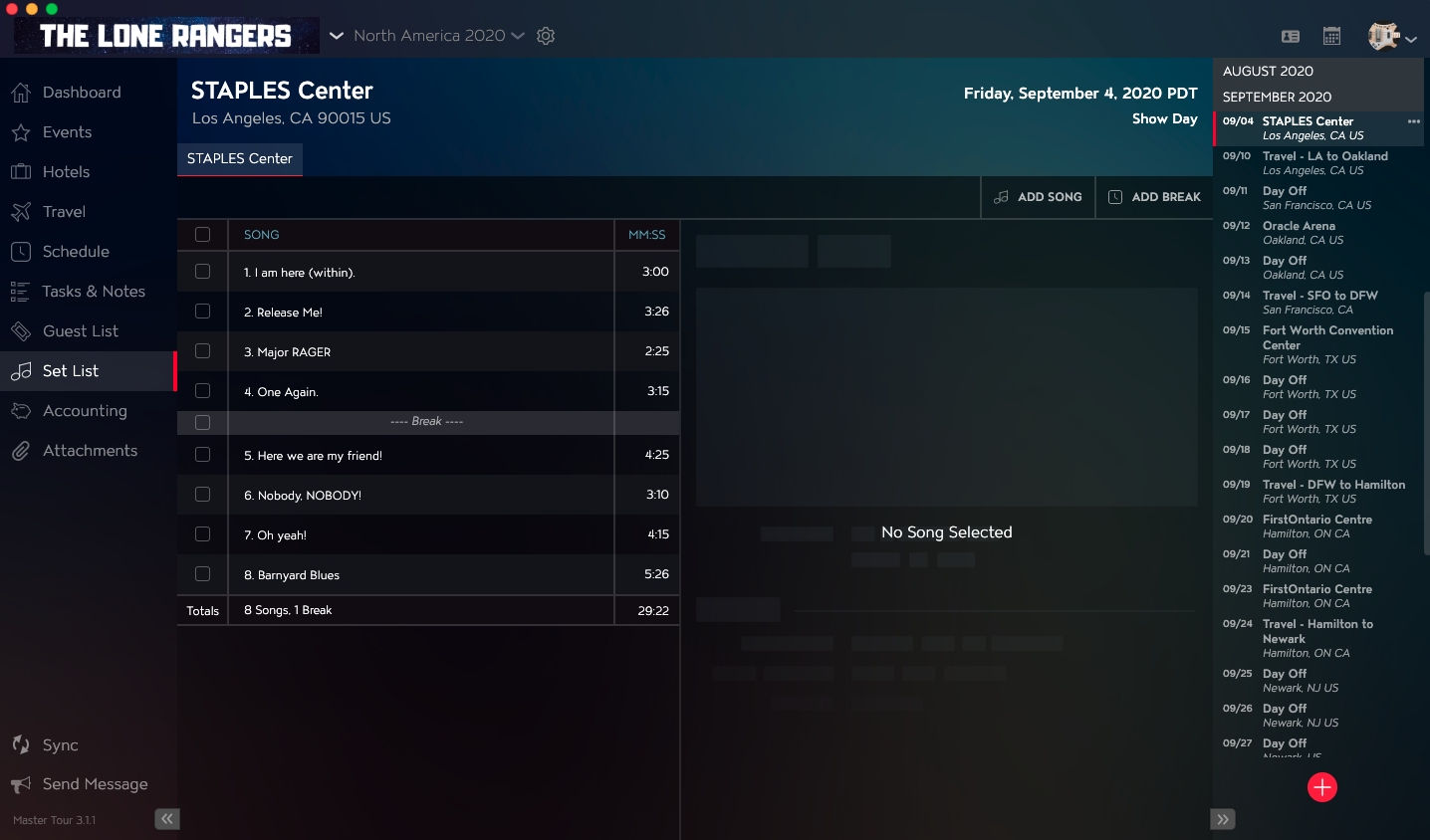Open Schedule clock icon in sidebar
The height and width of the screenshot is (840, 1430).
21,252
